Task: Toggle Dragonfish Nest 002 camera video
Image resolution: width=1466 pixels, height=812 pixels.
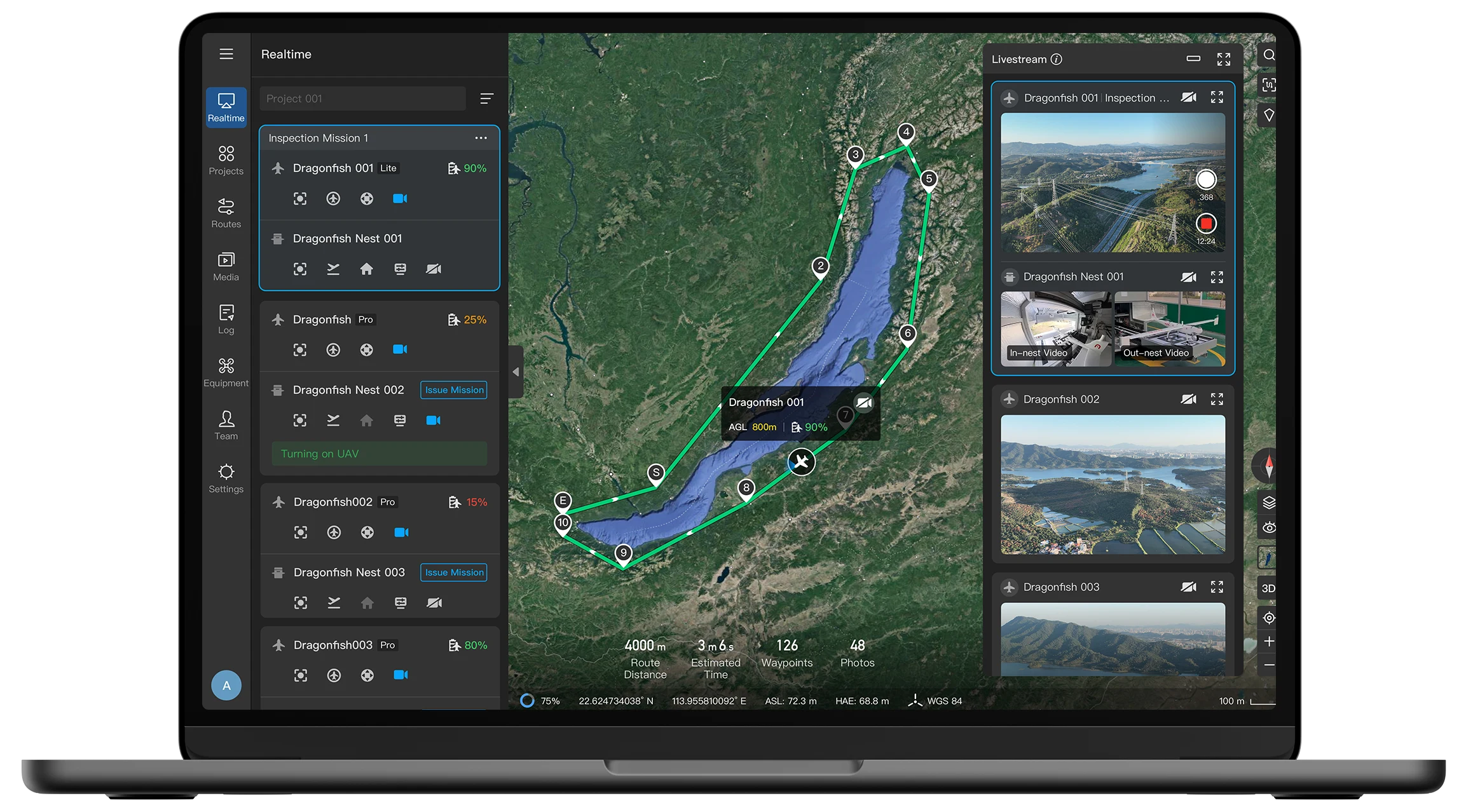Action: coord(434,421)
